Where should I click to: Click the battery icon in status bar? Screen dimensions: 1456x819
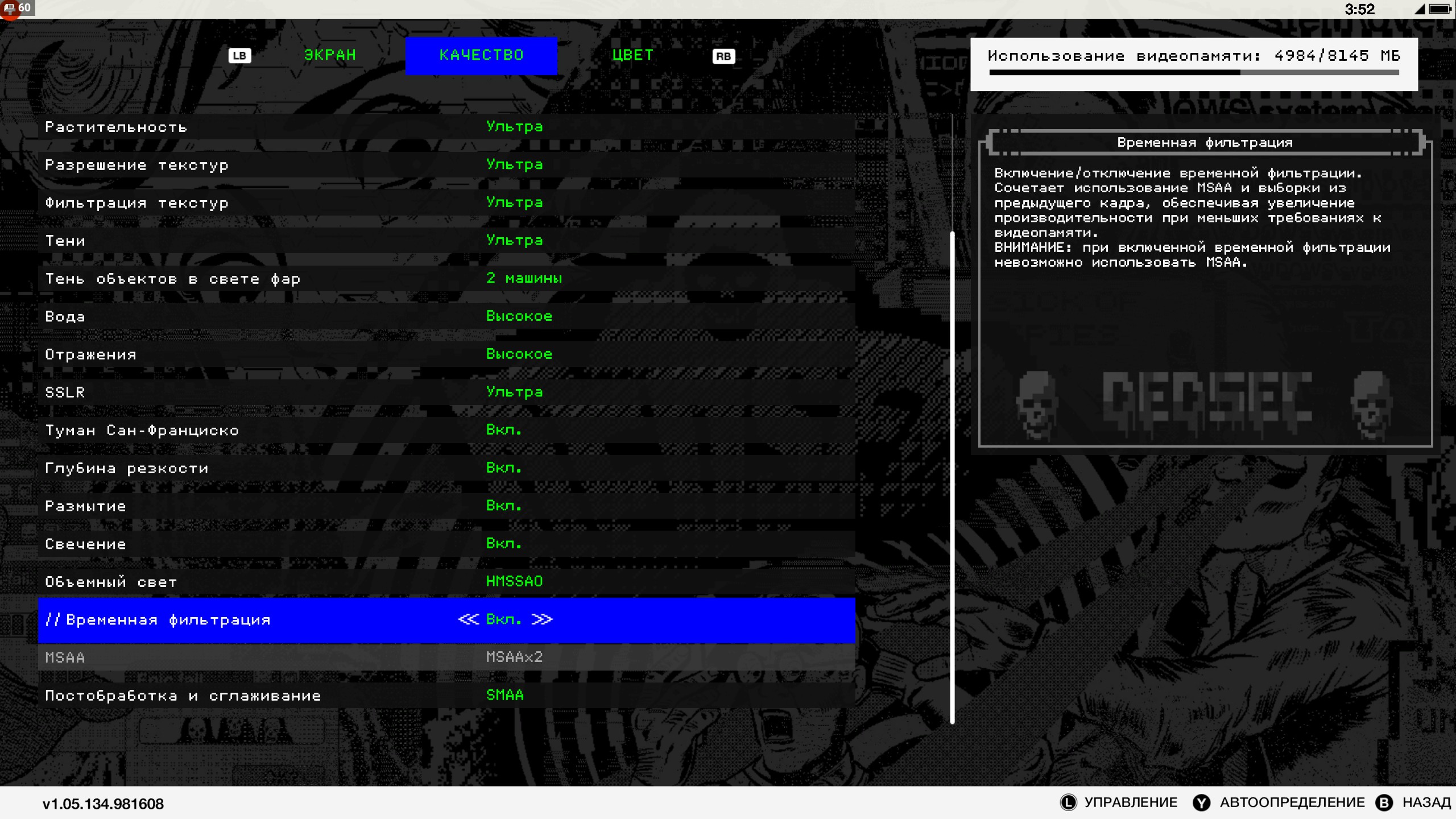(1440, 9)
